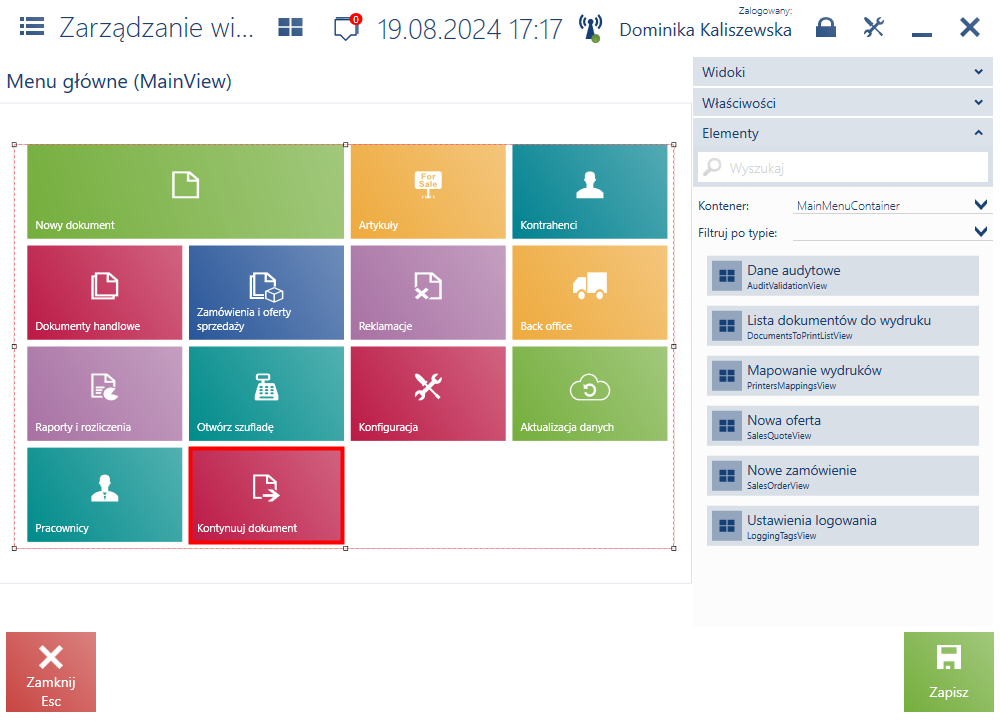Close the application window
1000x721 pixels.
(x=969, y=27)
